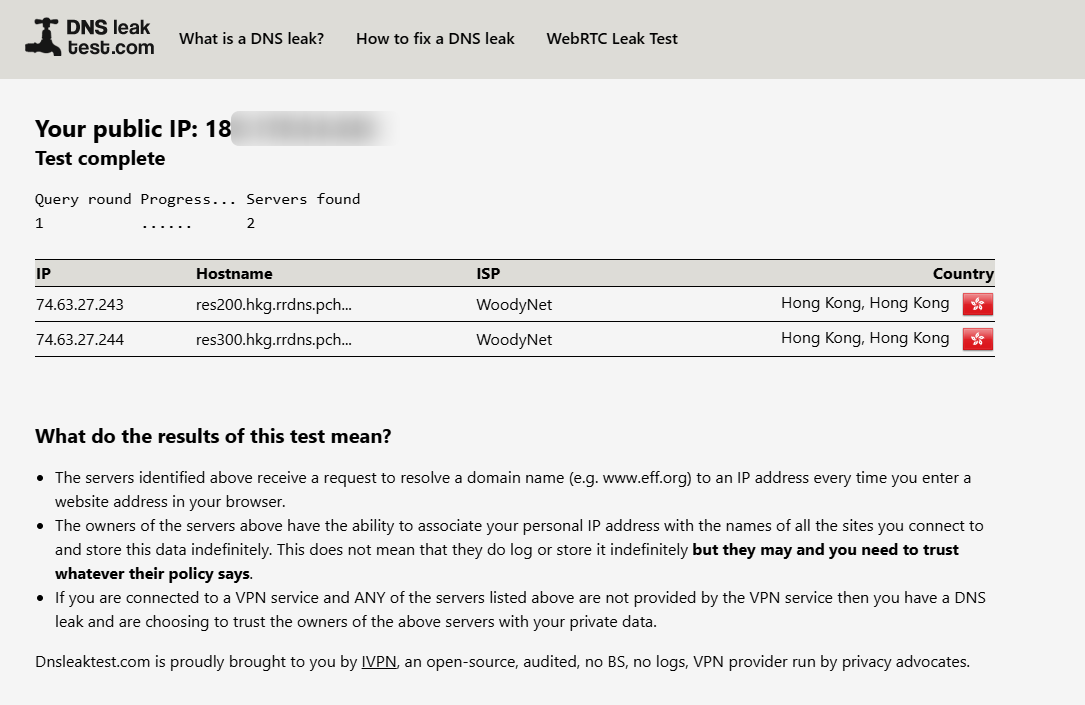Select the IP address 74.63.27.243

click(80, 305)
